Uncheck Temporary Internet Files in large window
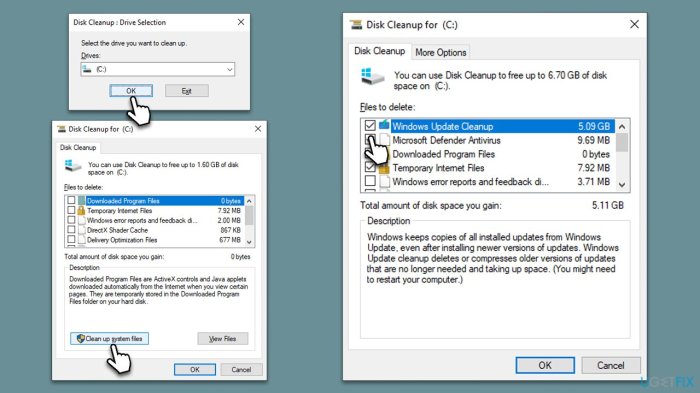Screen dimensions: 700x393 (370, 167)
